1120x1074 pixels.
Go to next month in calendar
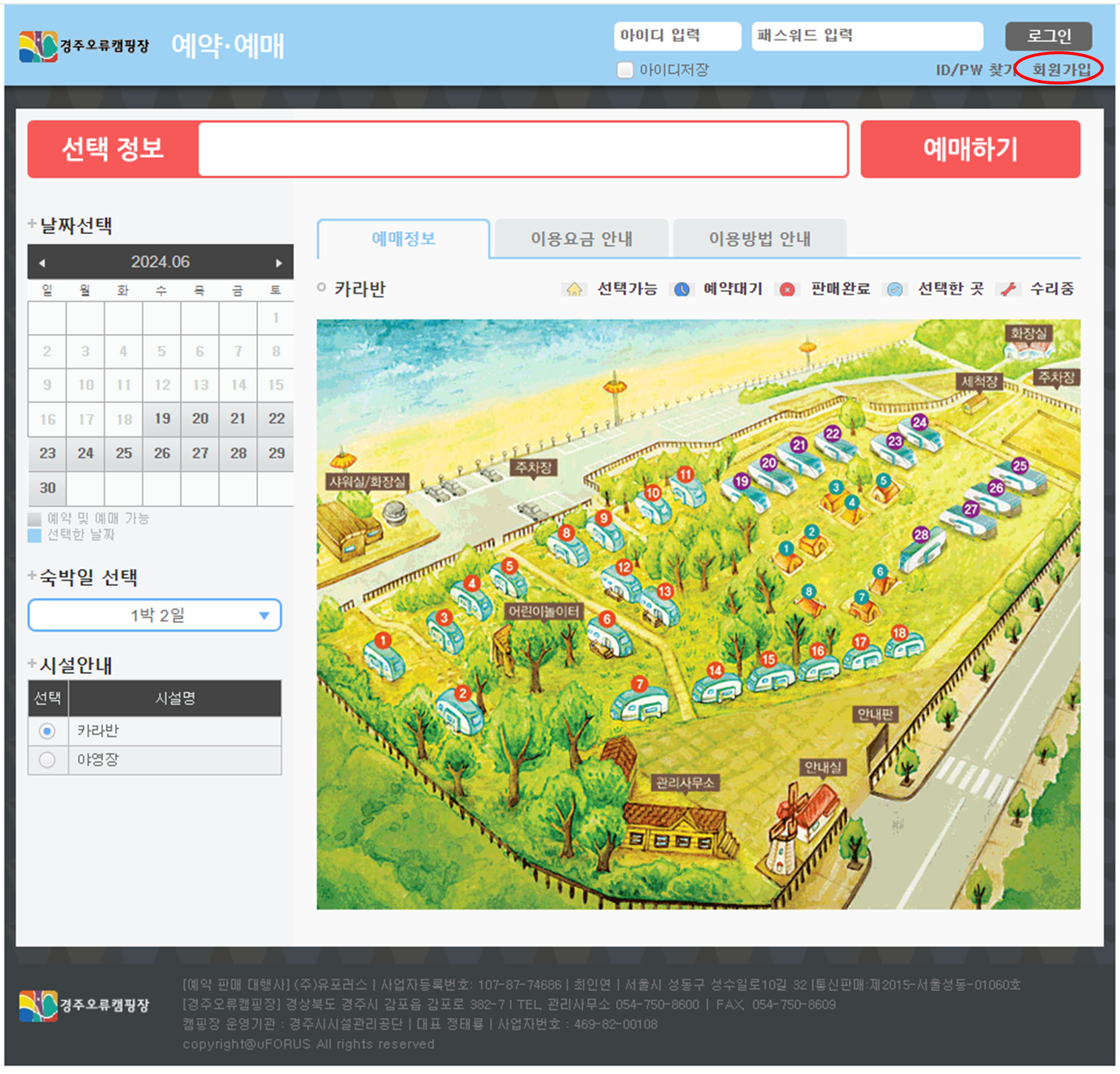click(x=279, y=263)
